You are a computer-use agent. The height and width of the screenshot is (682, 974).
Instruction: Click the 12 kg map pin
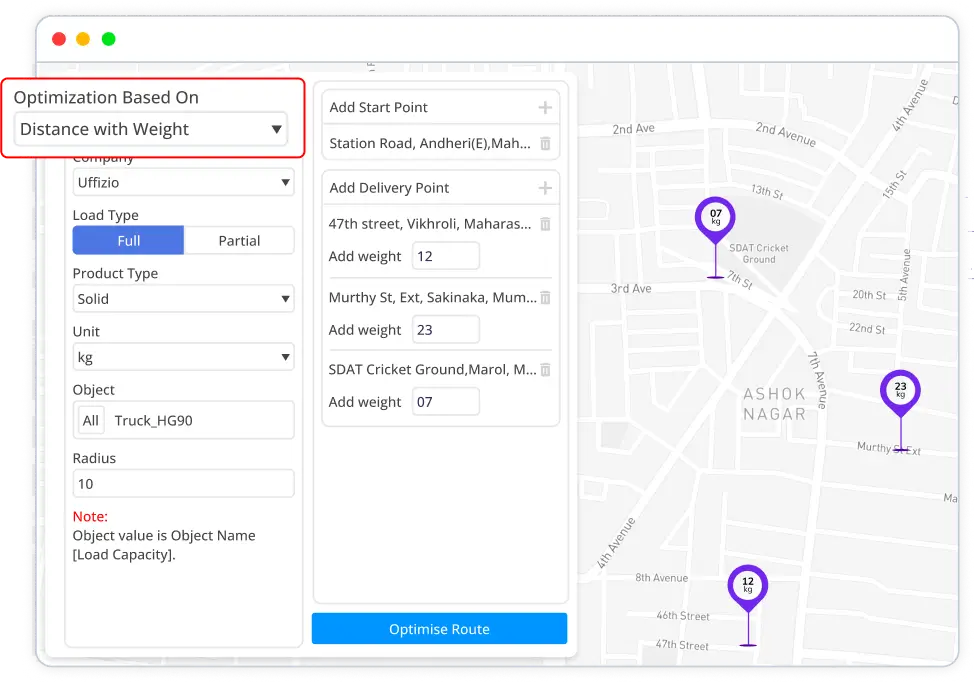pos(747,587)
